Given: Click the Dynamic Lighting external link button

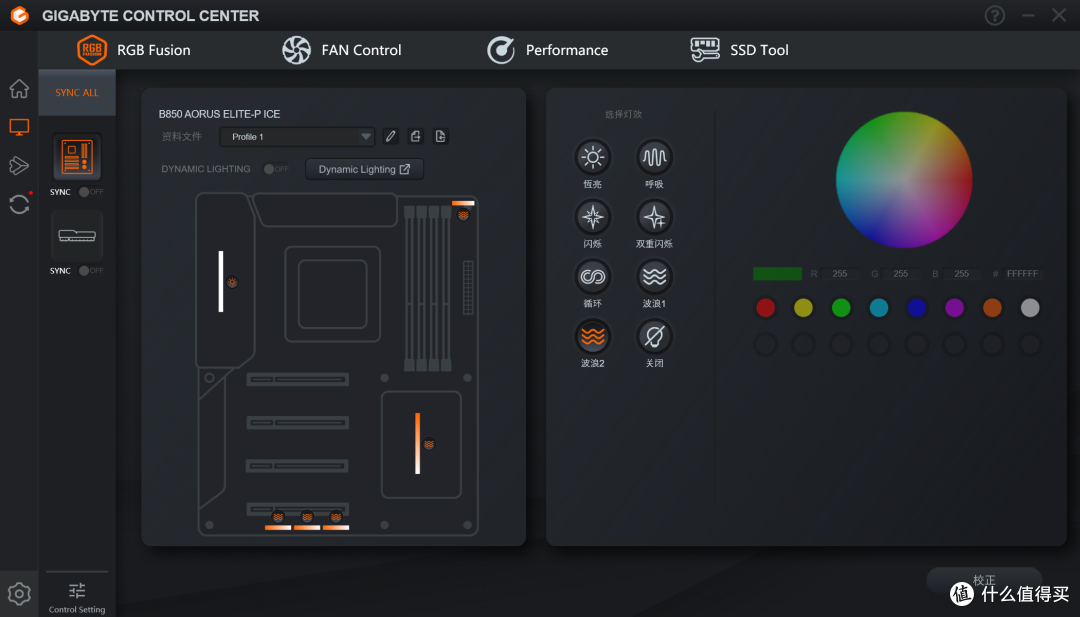Looking at the screenshot, I should (x=364, y=169).
